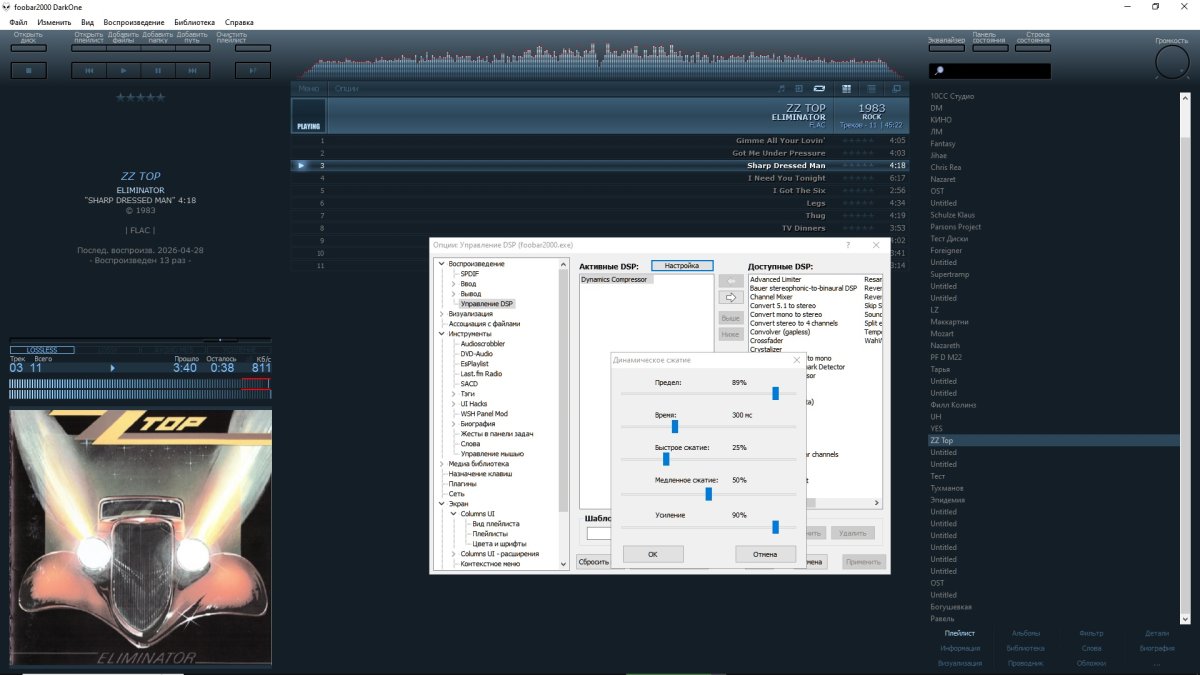This screenshot has width=1200, height=675.
Task: Skip to next track icon
Action: tap(191, 71)
